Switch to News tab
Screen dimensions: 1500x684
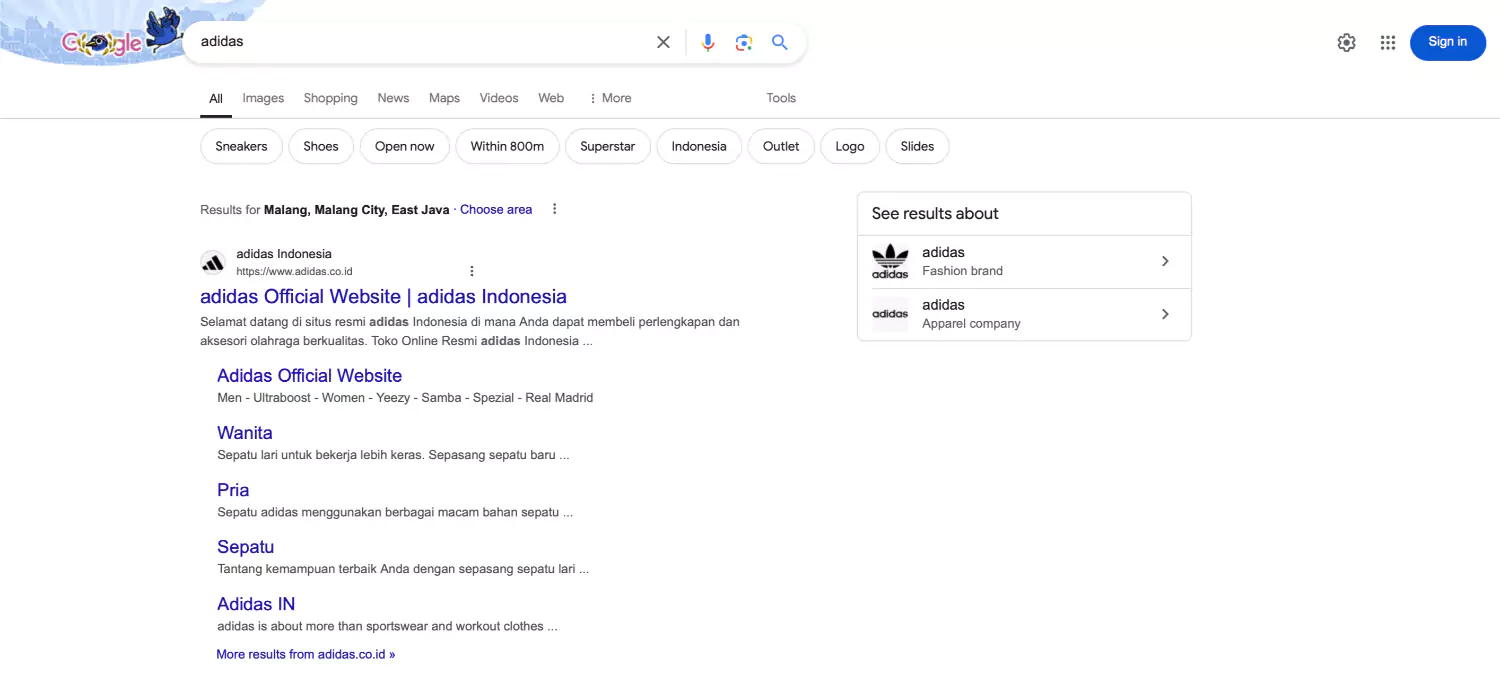point(393,98)
